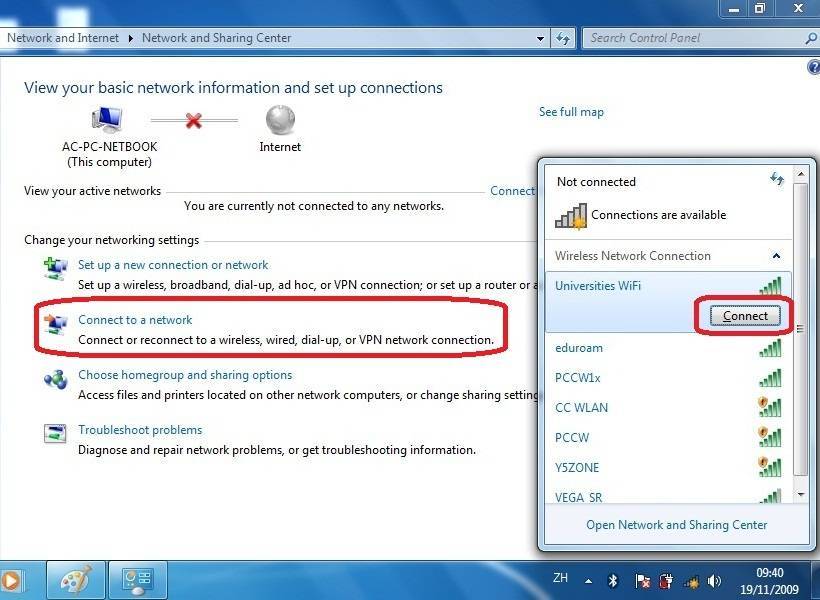Image resolution: width=820 pixels, height=600 pixels.
Task: Click the Search Control Panel field
Action: [693, 38]
